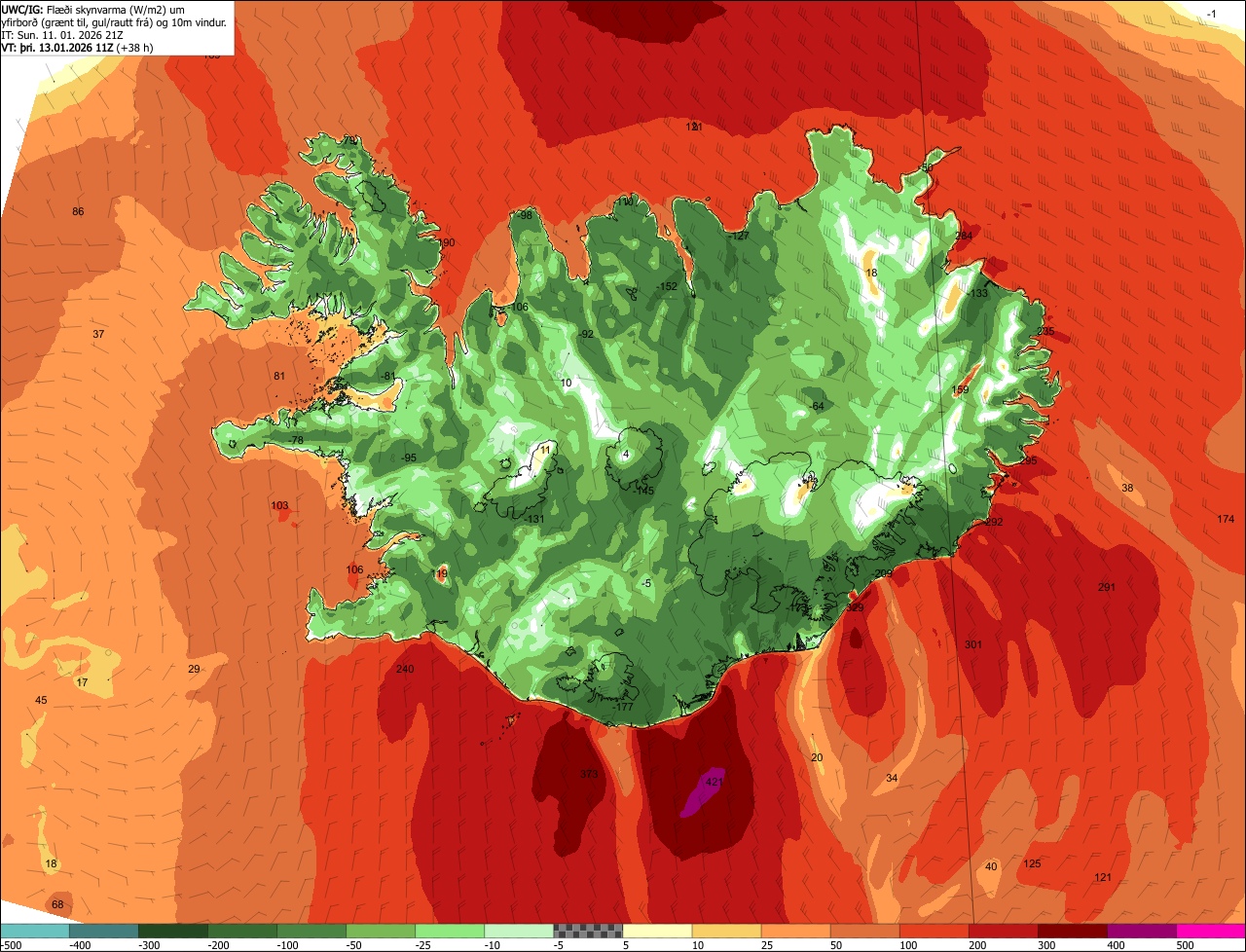Click the -106 value in the northwest
Image resolution: width=1246 pixels, height=952 pixels.
(x=519, y=307)
